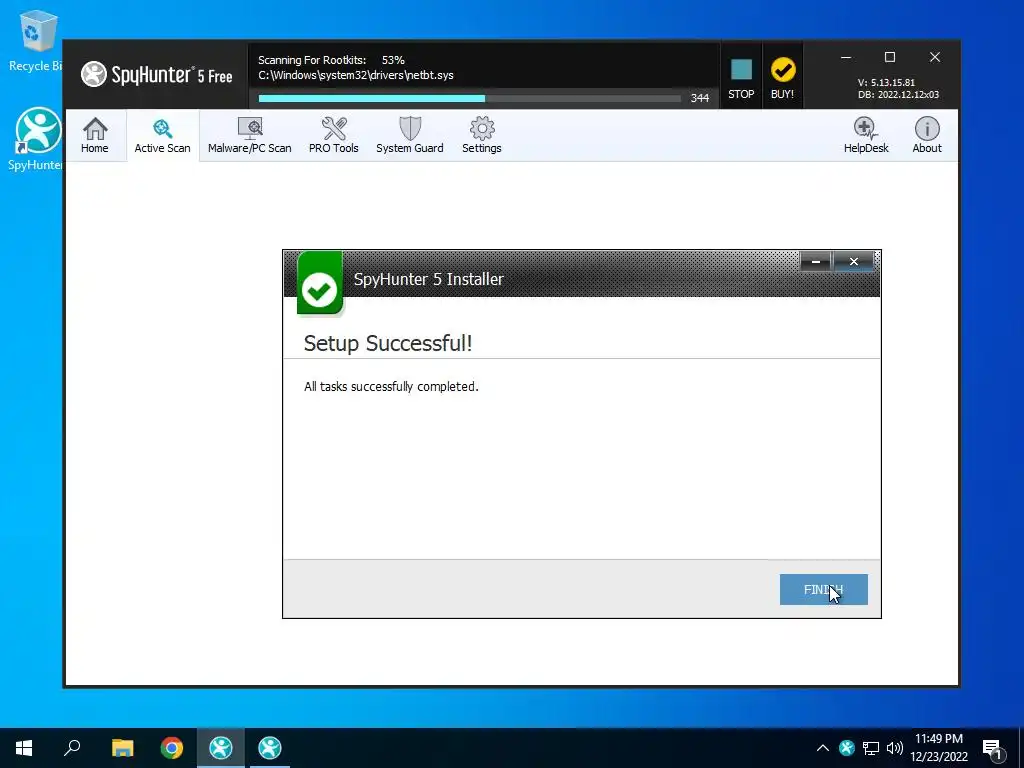This screenshot has height=768, width=1024.
Task: Click the "Scanning For Rootkits: 53%" status
Action: click(331, 60)
